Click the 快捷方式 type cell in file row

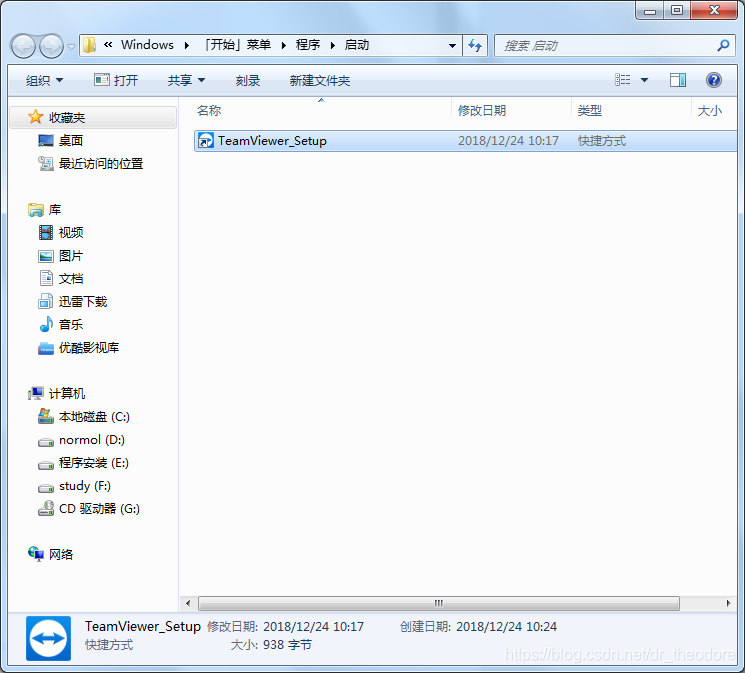pos(602,141)
